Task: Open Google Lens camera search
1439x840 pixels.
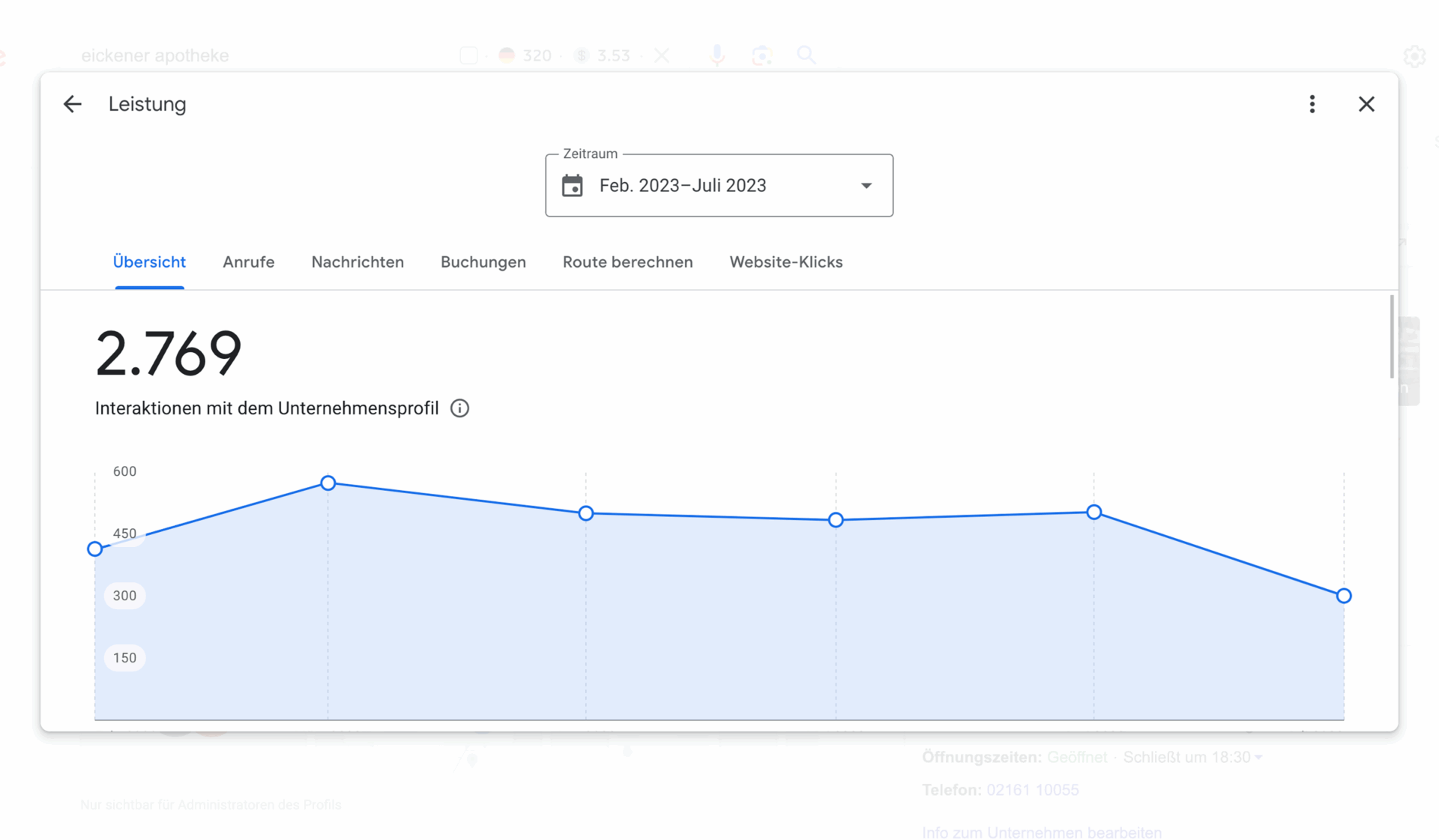Action: point(762,55)
